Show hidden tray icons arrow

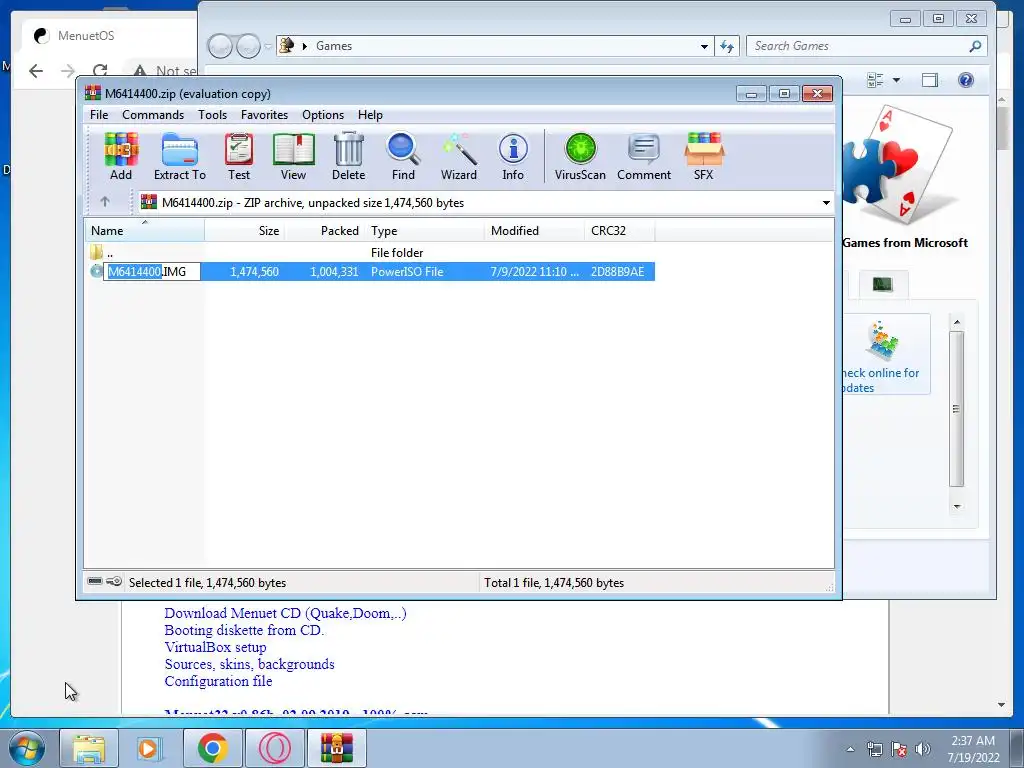coord(850,749)
